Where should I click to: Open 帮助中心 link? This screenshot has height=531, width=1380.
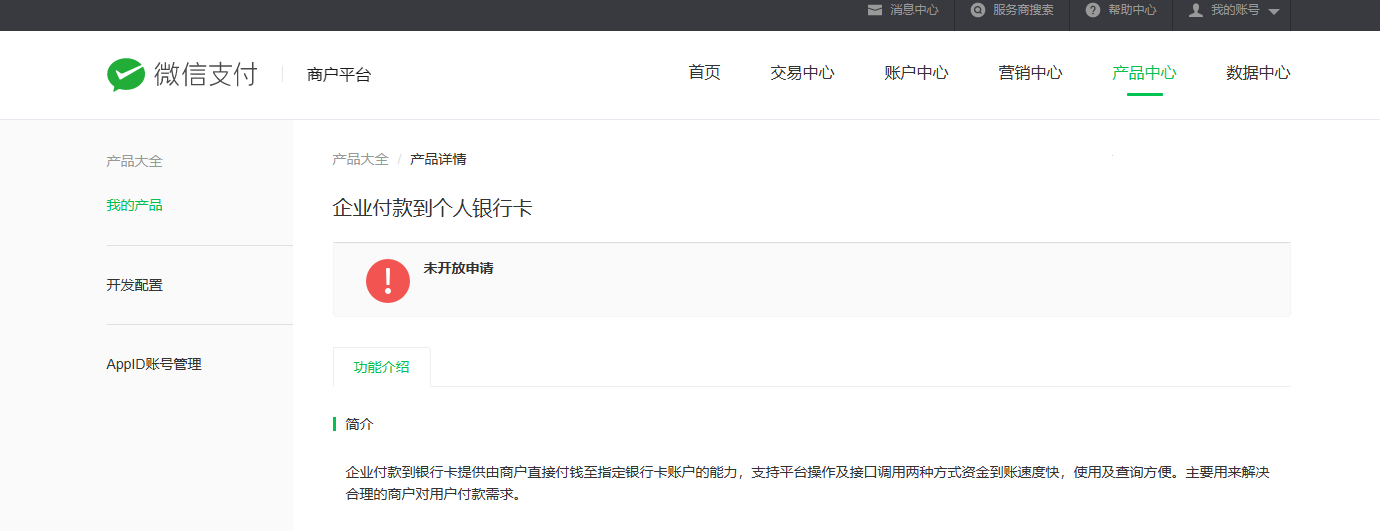(1132, 10)
